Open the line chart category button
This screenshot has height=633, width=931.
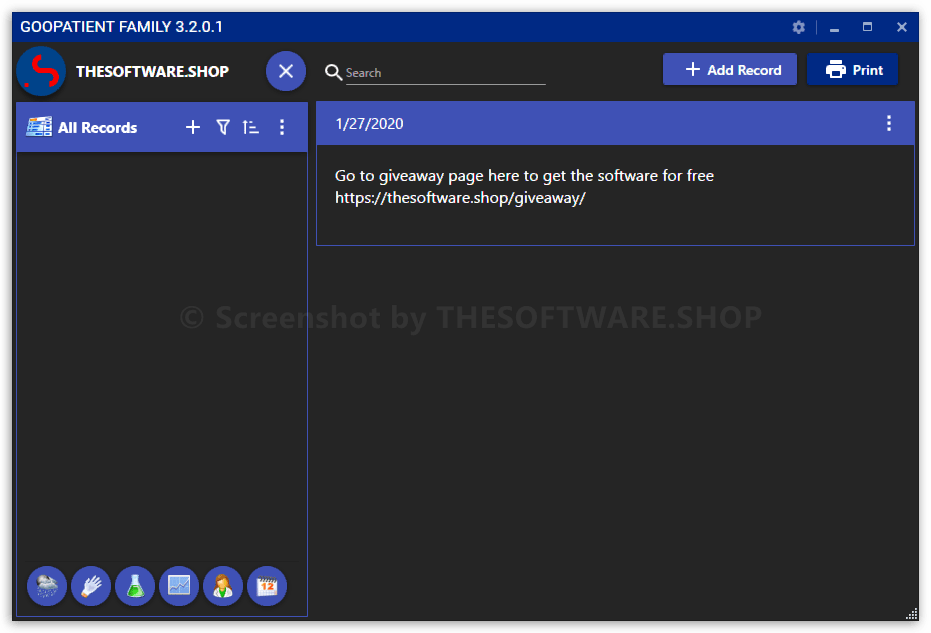tap(179, 586)
